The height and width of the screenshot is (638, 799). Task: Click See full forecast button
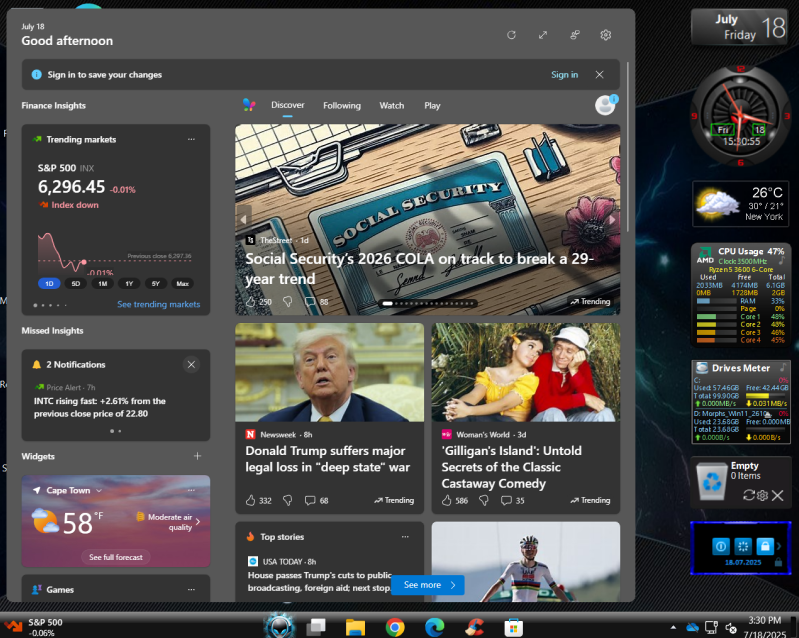[116, 557]
